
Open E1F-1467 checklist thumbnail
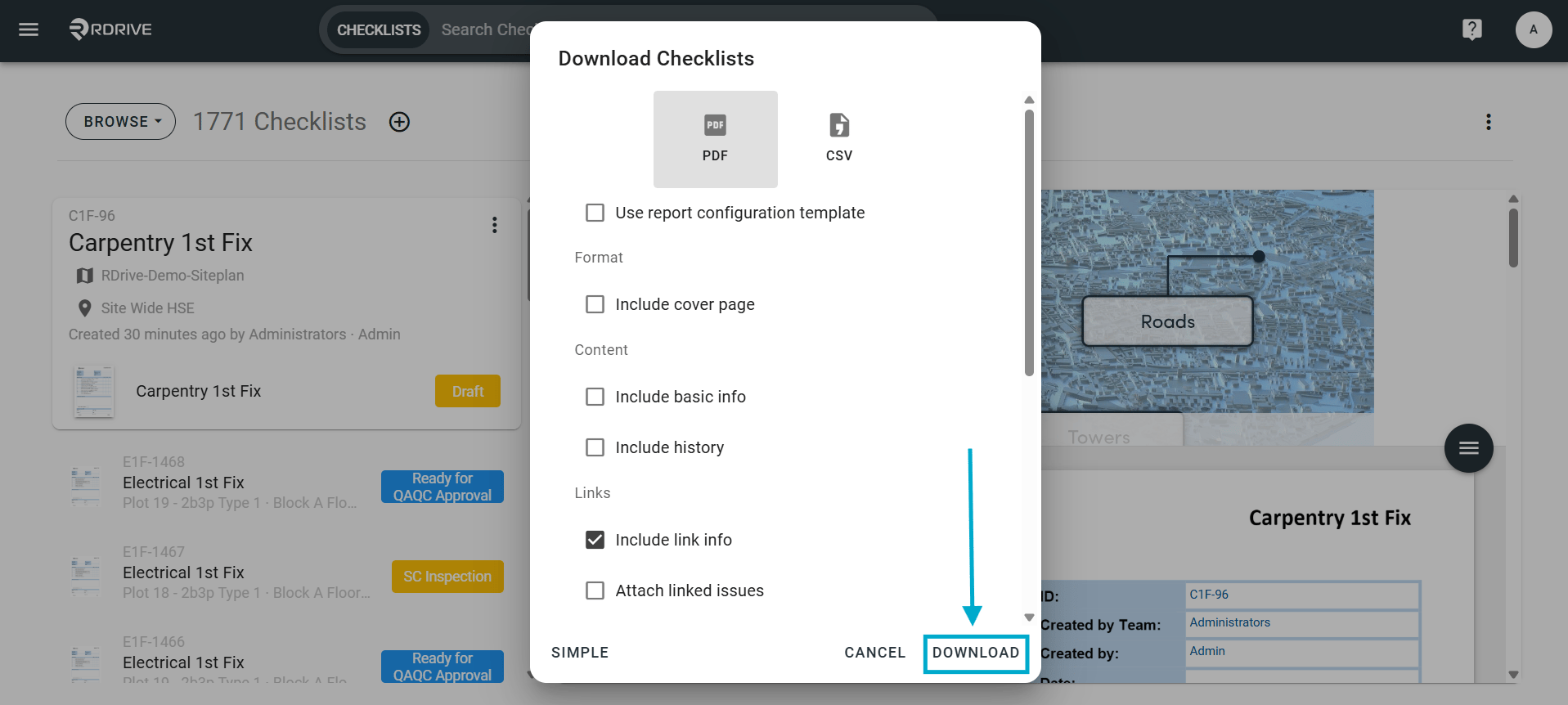click(x=86, y=577)
